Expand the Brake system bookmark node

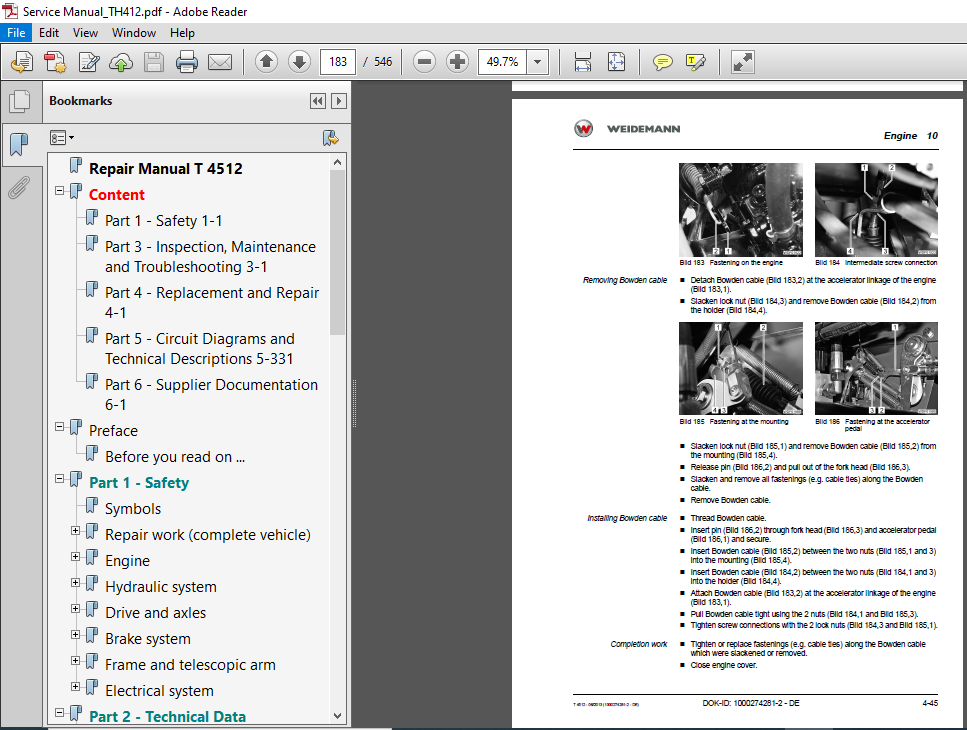point(75,634)
